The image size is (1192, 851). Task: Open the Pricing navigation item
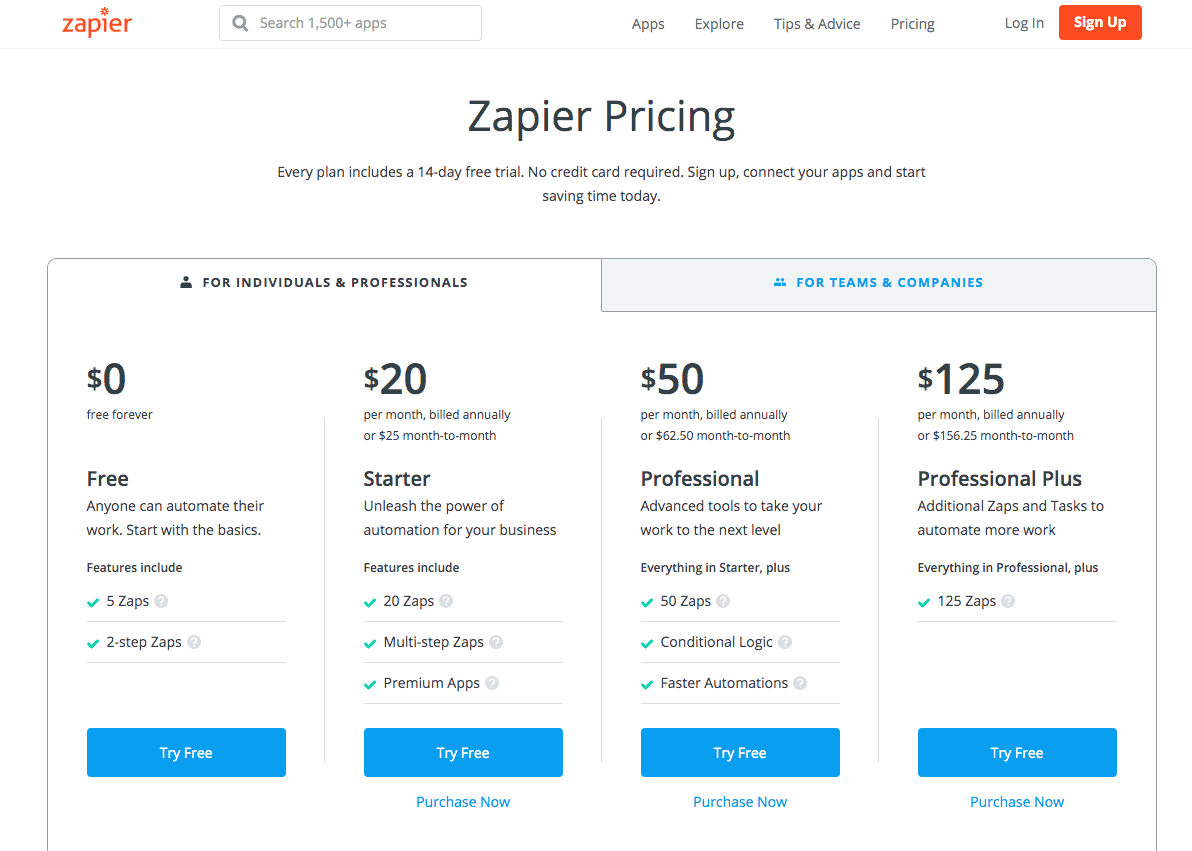912,23
